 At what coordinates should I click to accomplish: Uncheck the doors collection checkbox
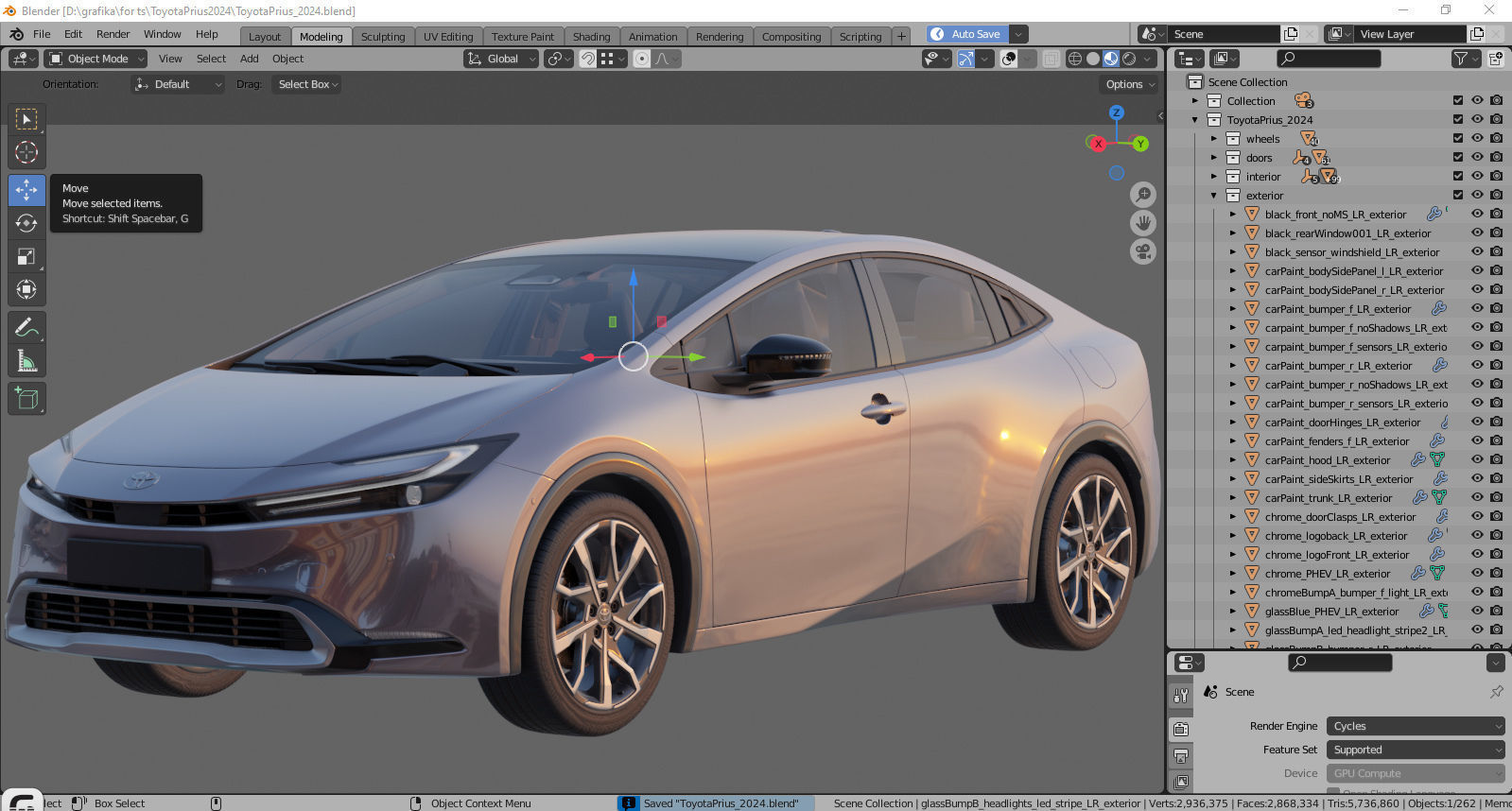tap(1458, 157)
